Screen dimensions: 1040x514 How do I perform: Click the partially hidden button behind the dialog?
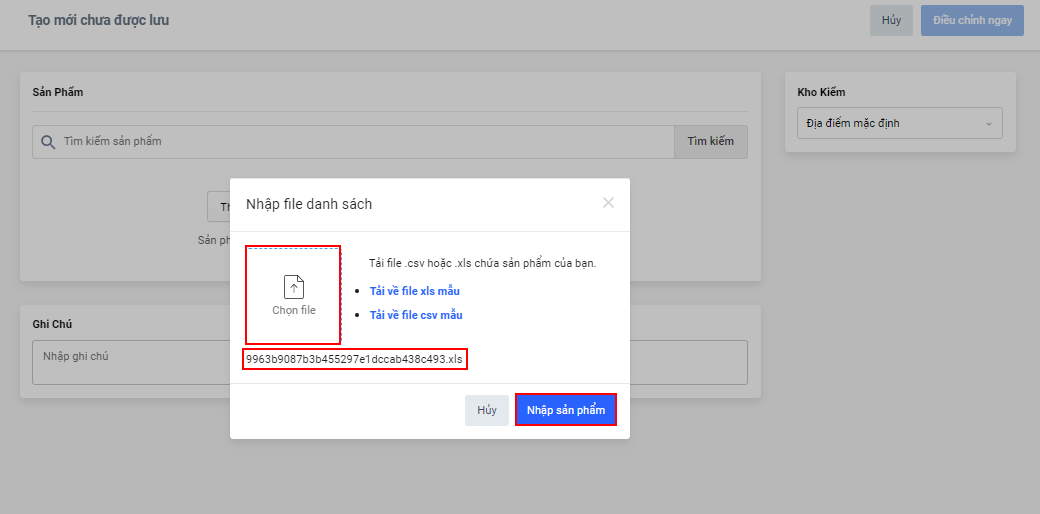[x=219, y=207]
